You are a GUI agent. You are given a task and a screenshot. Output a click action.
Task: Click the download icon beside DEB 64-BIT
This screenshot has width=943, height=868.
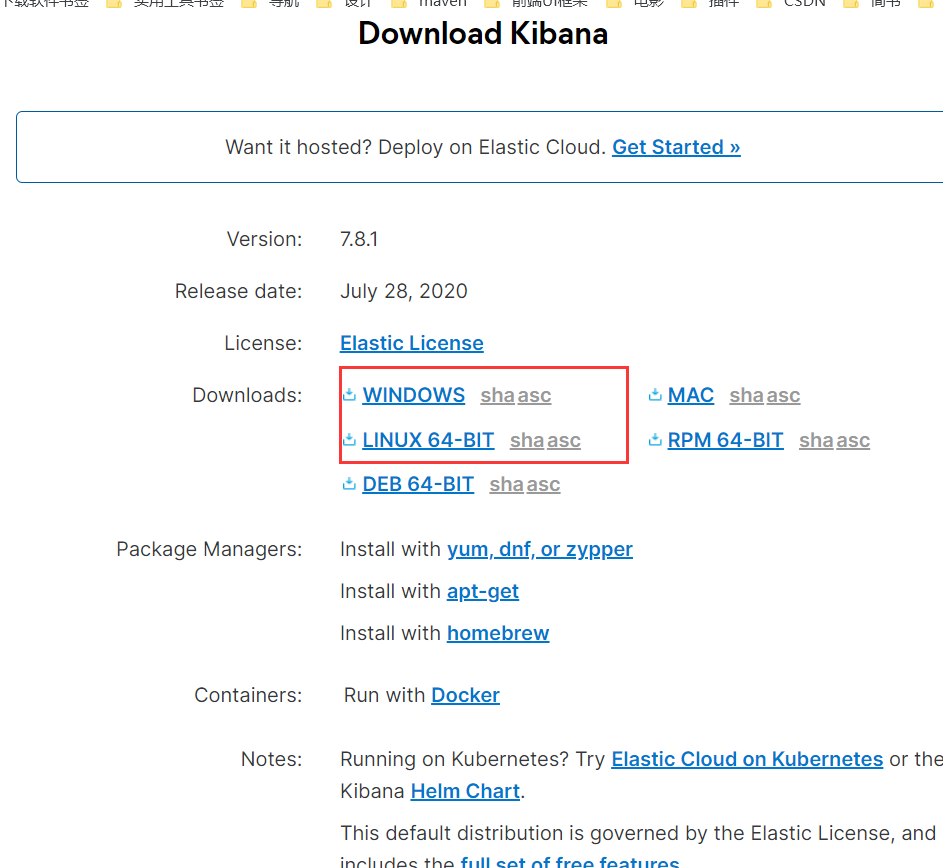[x=349, y=484]
